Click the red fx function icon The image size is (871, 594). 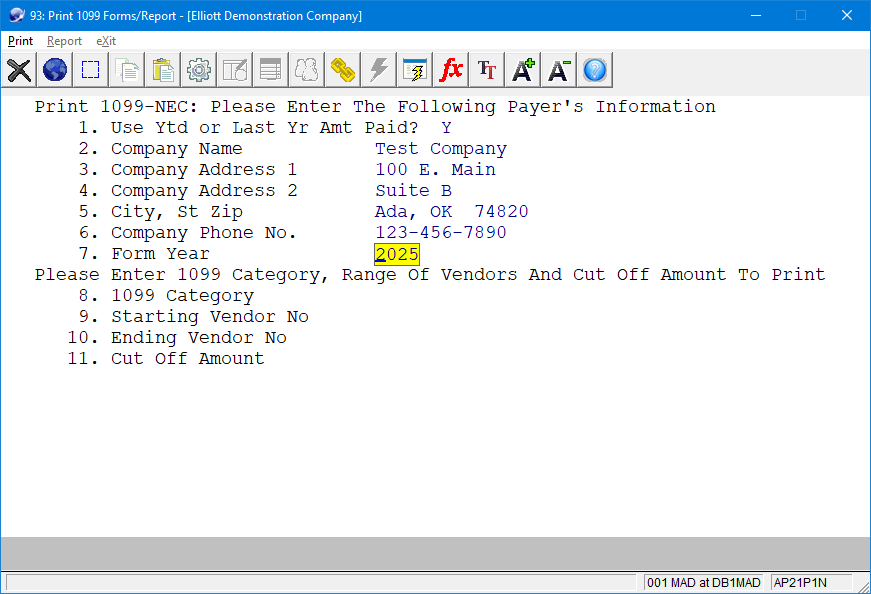click(451, 70)
